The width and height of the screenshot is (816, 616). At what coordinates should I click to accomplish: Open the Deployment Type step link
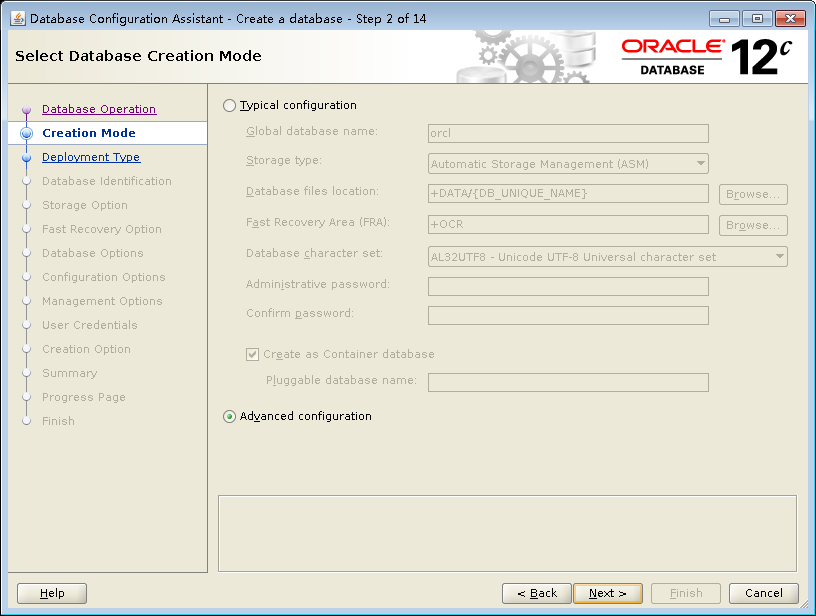coord(91,157)
